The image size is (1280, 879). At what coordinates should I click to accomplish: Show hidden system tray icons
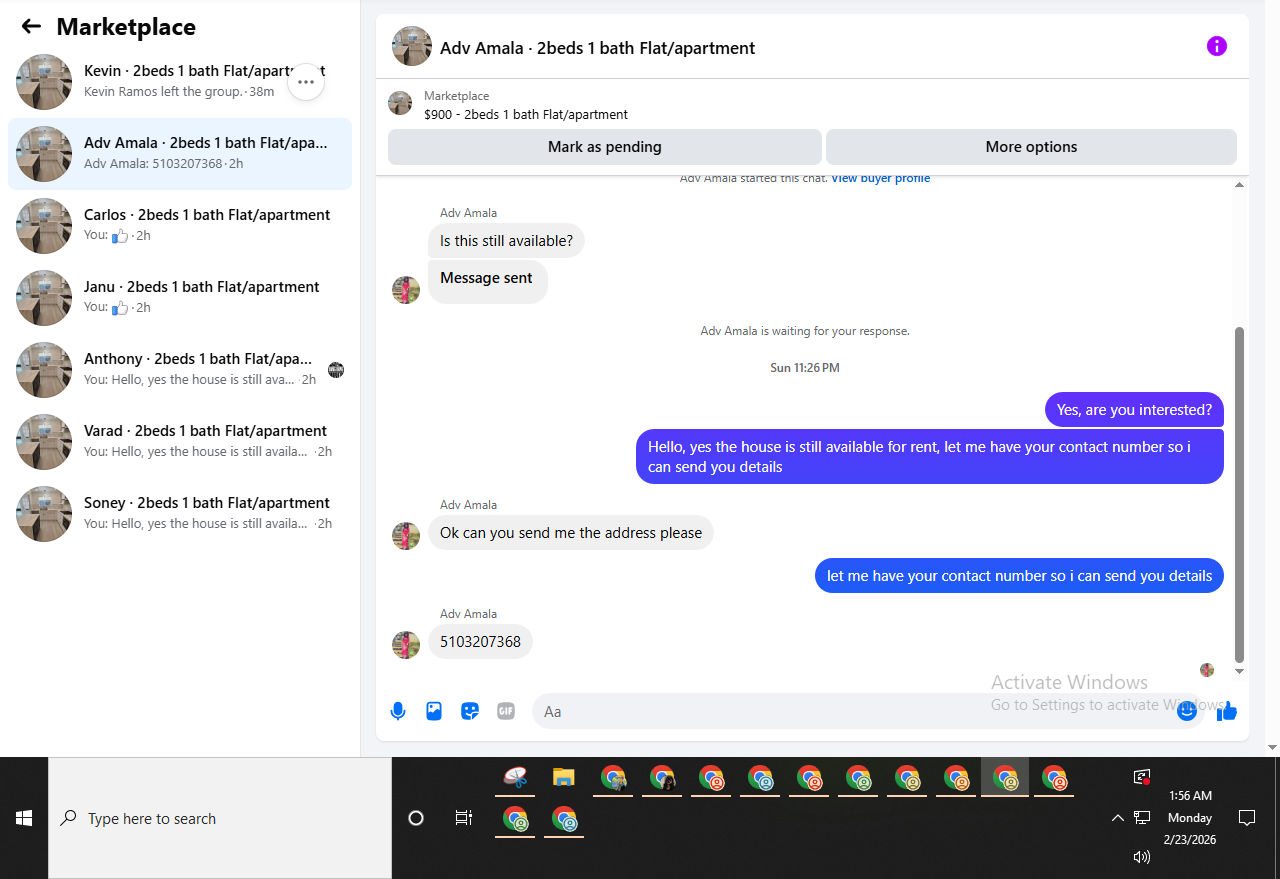(x=1118, y=818)
